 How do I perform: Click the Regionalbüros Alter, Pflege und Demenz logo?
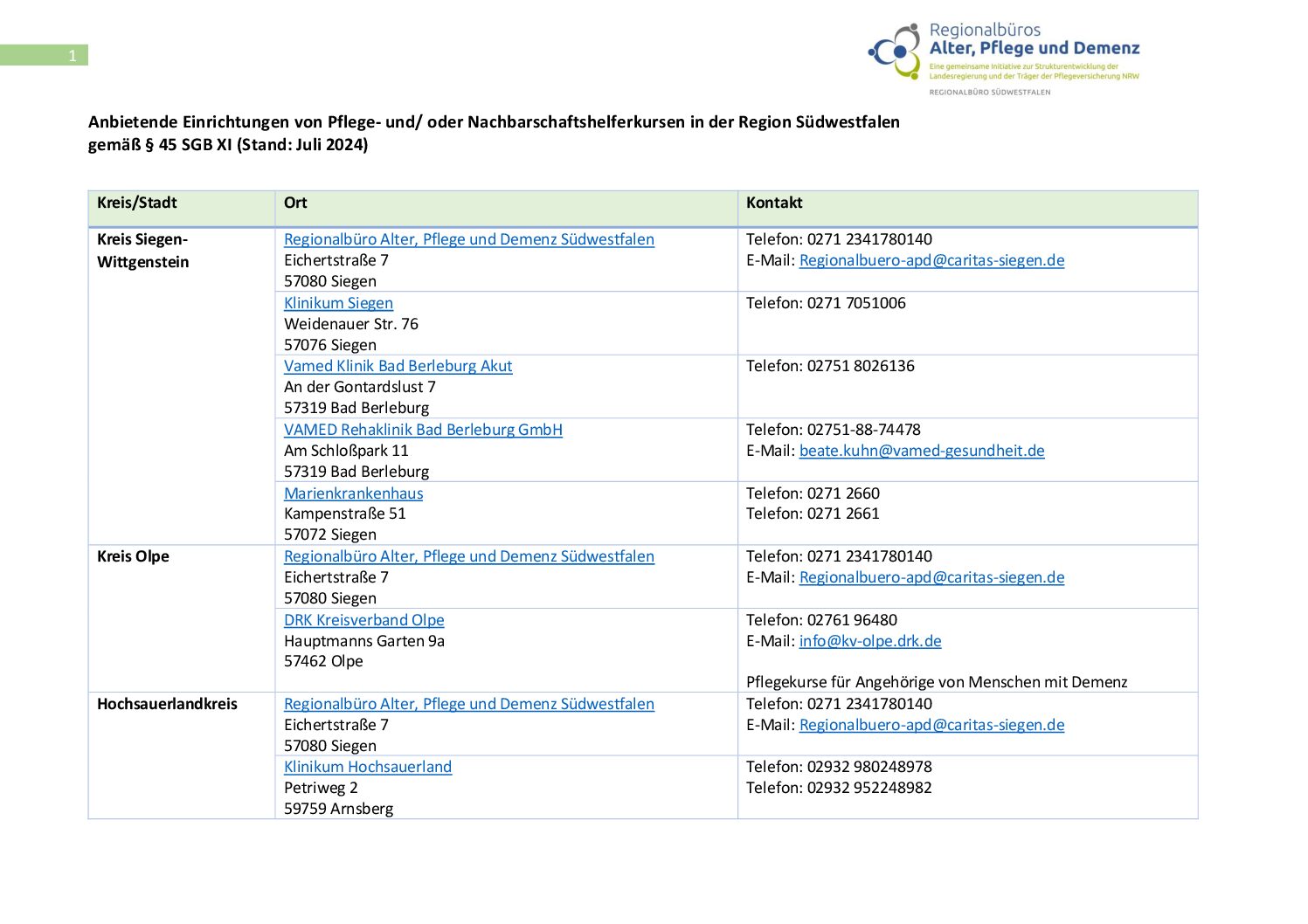tap(1003, 58)
